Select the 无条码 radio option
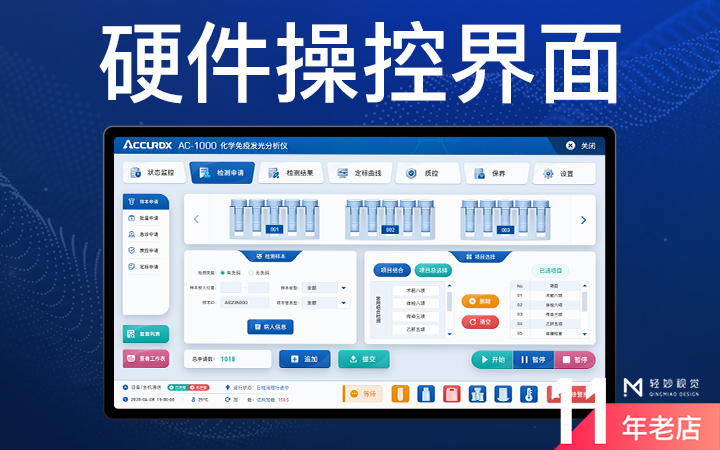 pos(259,273)
